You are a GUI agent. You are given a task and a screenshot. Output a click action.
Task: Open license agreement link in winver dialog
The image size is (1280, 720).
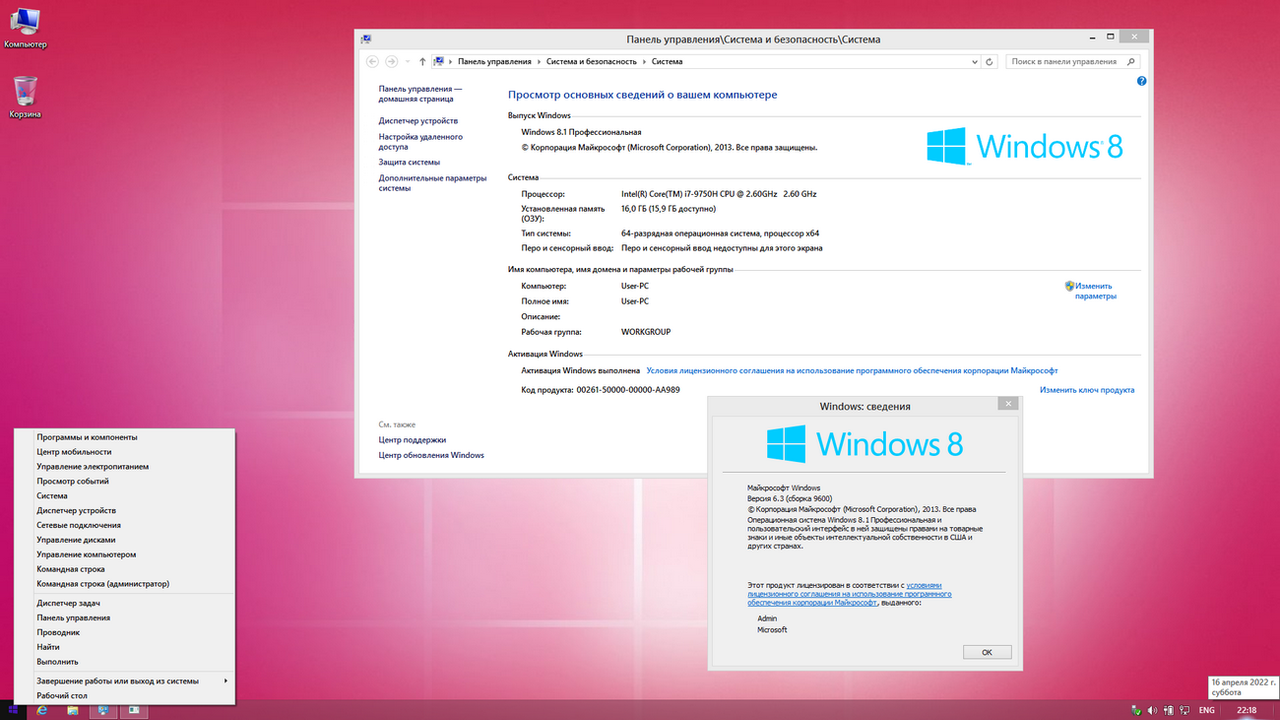pyautogui.click(x=849, y=594)
